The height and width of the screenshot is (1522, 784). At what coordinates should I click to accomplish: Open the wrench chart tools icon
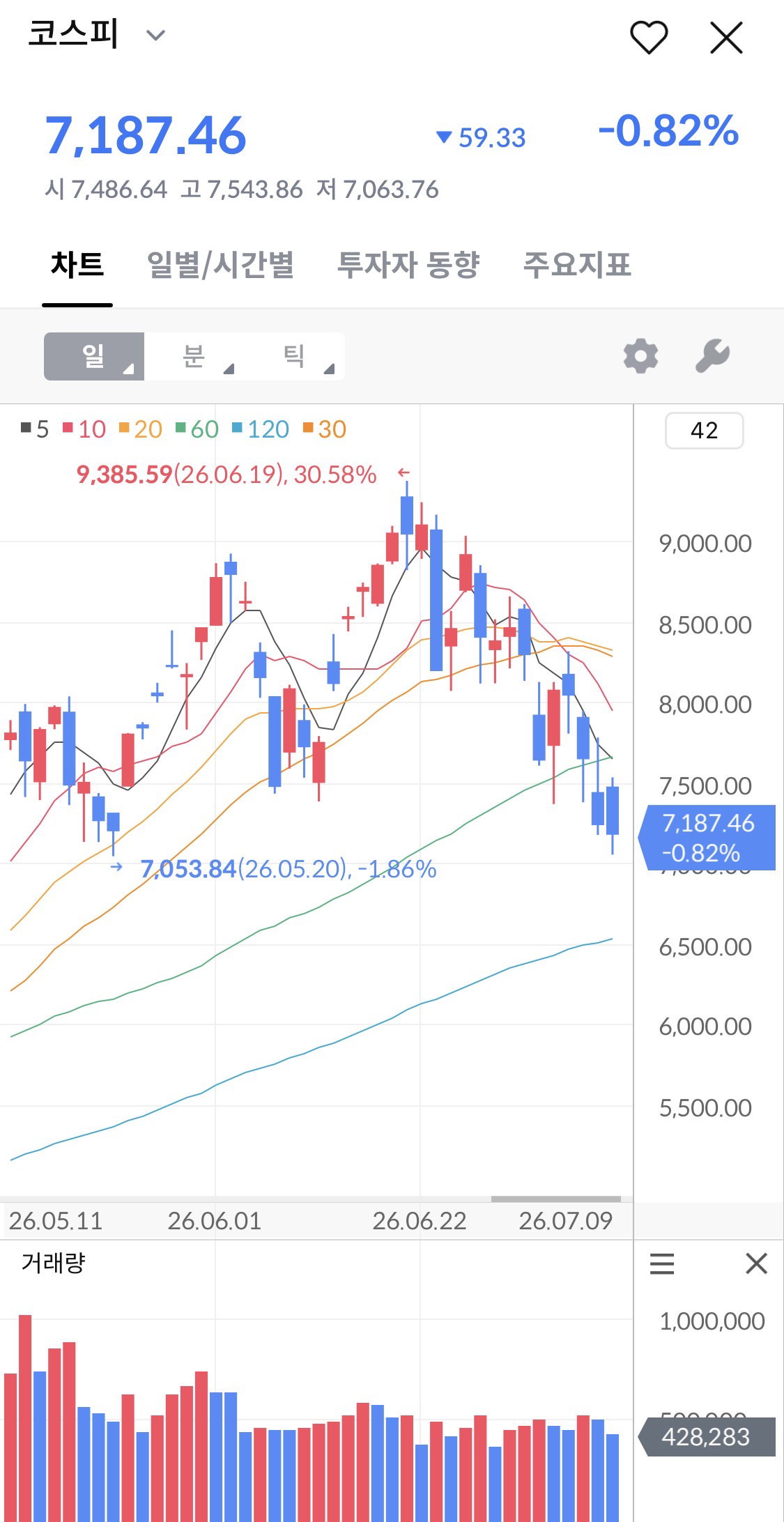[x=712, y=356]
